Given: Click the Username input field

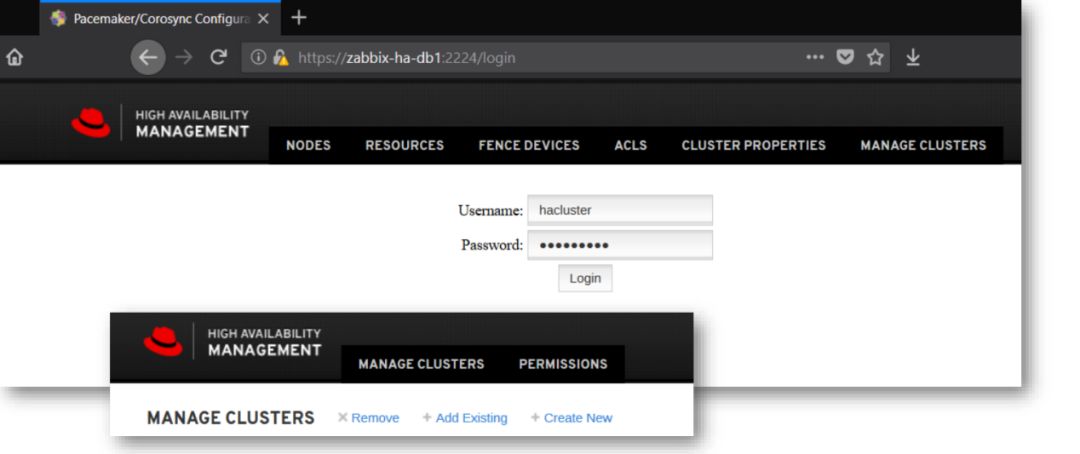Looking at the screenshot, I should pos(620,210).
